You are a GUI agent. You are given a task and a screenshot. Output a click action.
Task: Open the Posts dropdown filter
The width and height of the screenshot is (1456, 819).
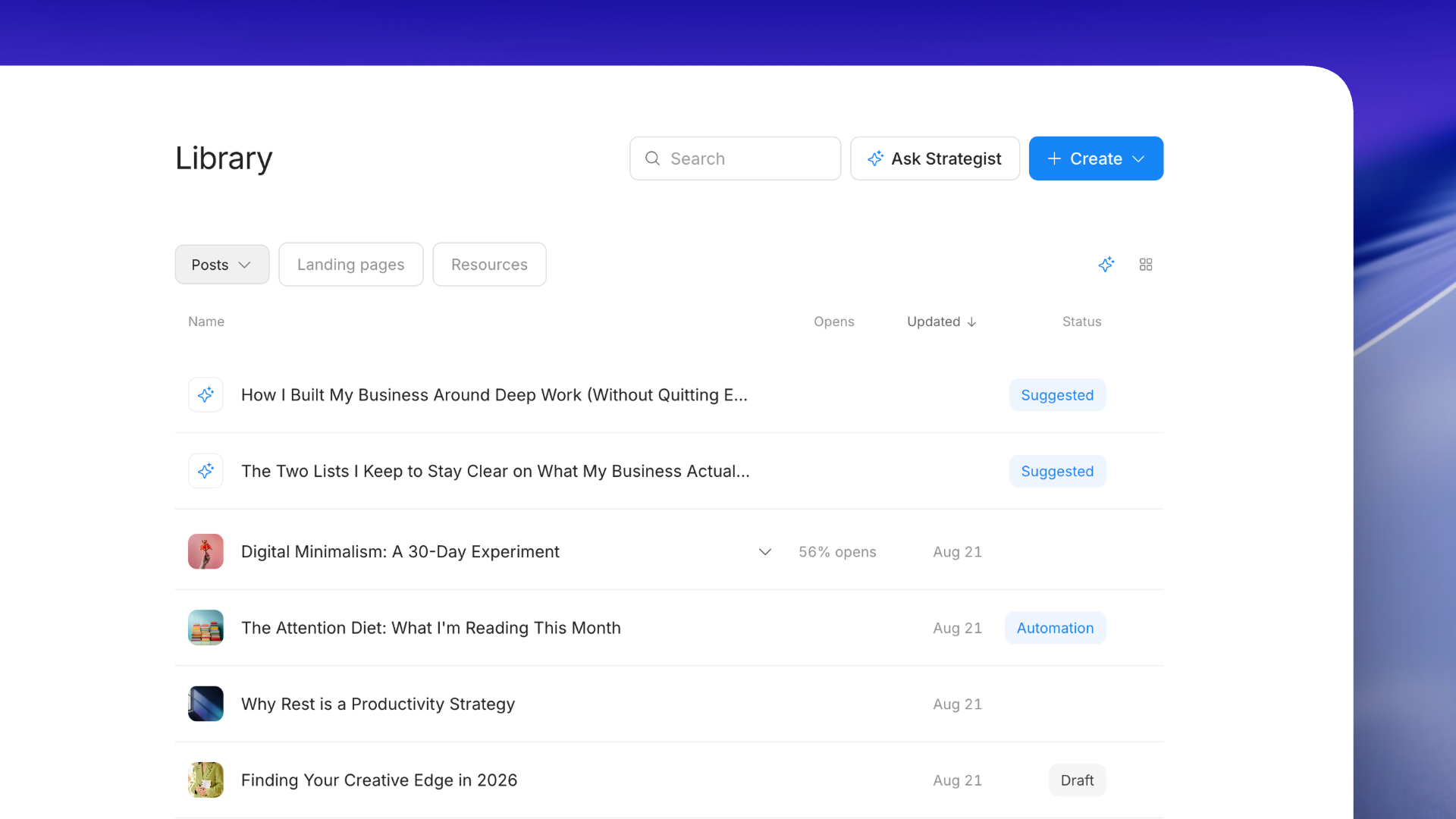[222, 265]
